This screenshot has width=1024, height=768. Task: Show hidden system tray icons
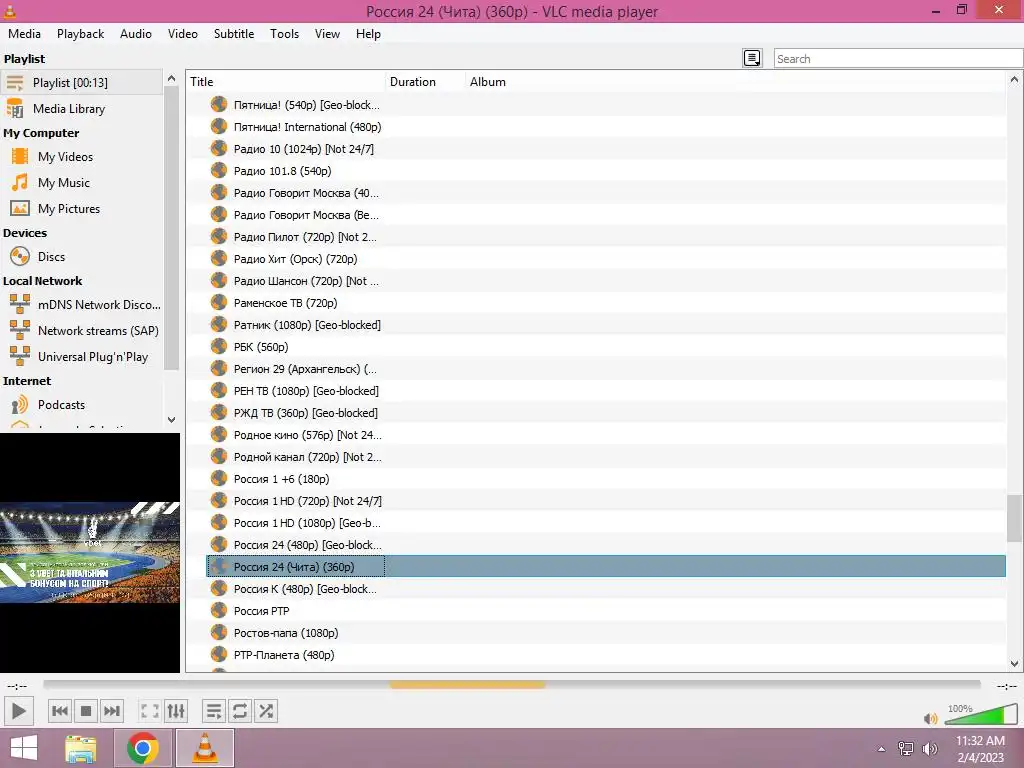(881, 749)
